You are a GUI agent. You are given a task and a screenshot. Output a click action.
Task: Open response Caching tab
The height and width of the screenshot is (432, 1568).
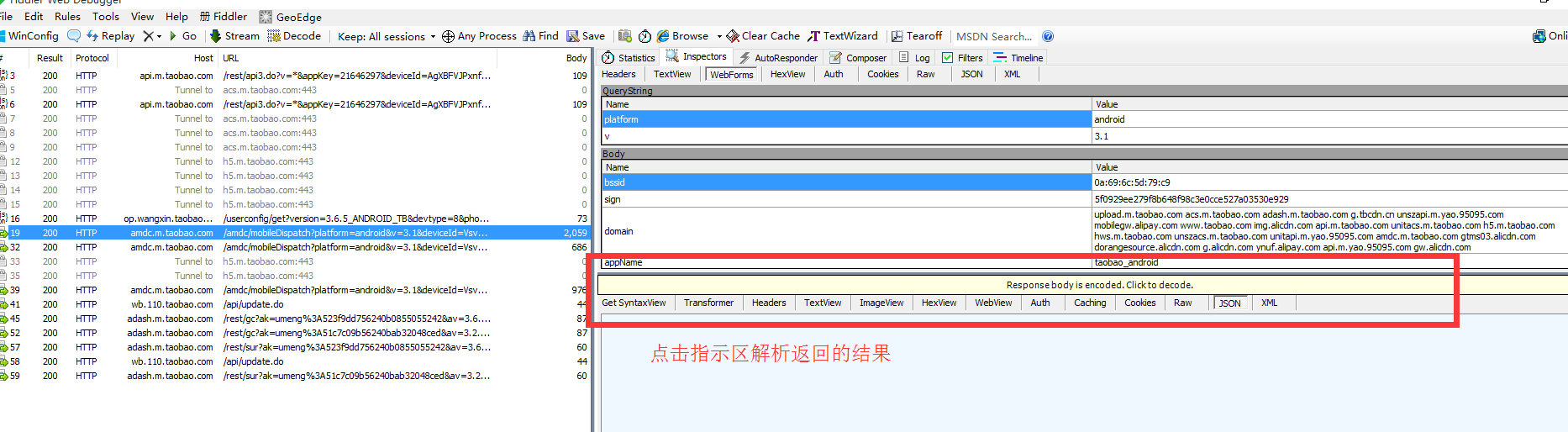coord(1090,303)
